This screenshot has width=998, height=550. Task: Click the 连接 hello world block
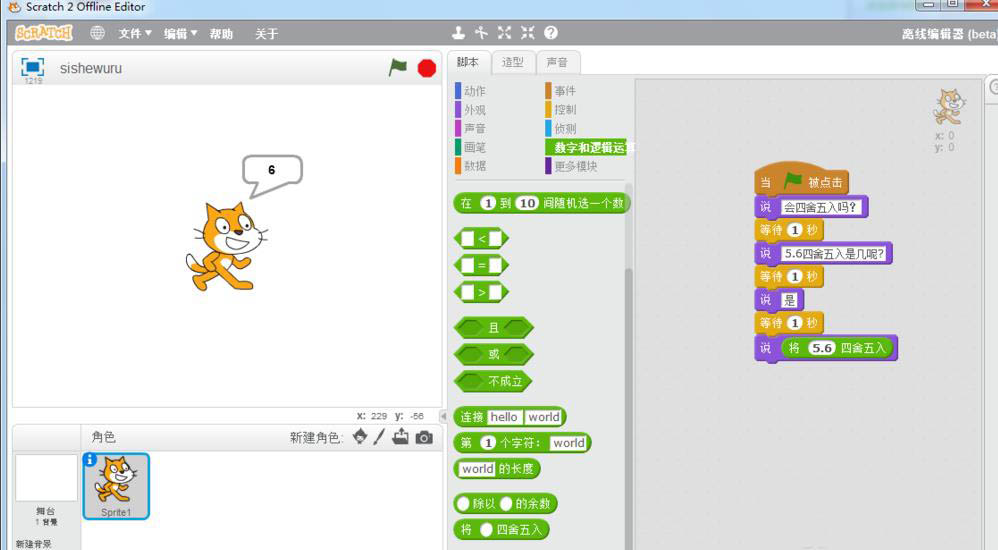(510, 417)
